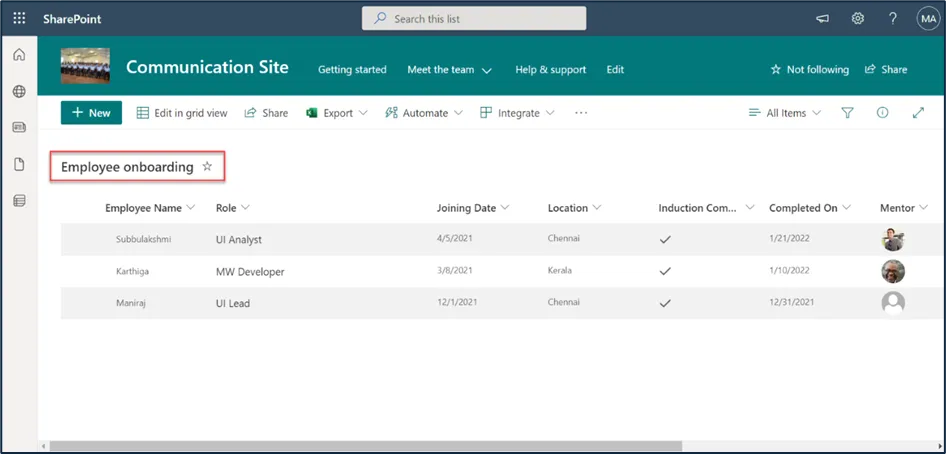The image size is (946, 454).
Task: Toggle Subbulakshmi's induction completed checkmark
Action: click(665, 240)
